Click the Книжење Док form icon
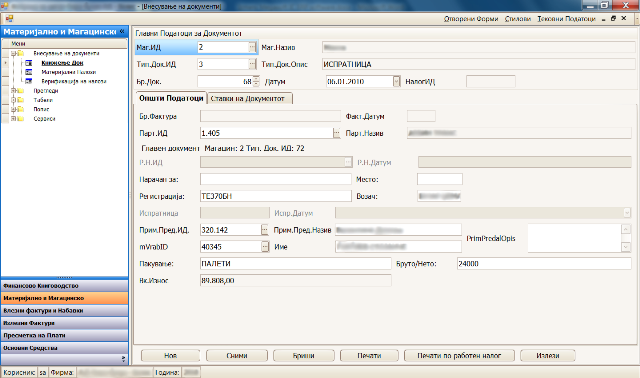 click(x=29, y=63)
